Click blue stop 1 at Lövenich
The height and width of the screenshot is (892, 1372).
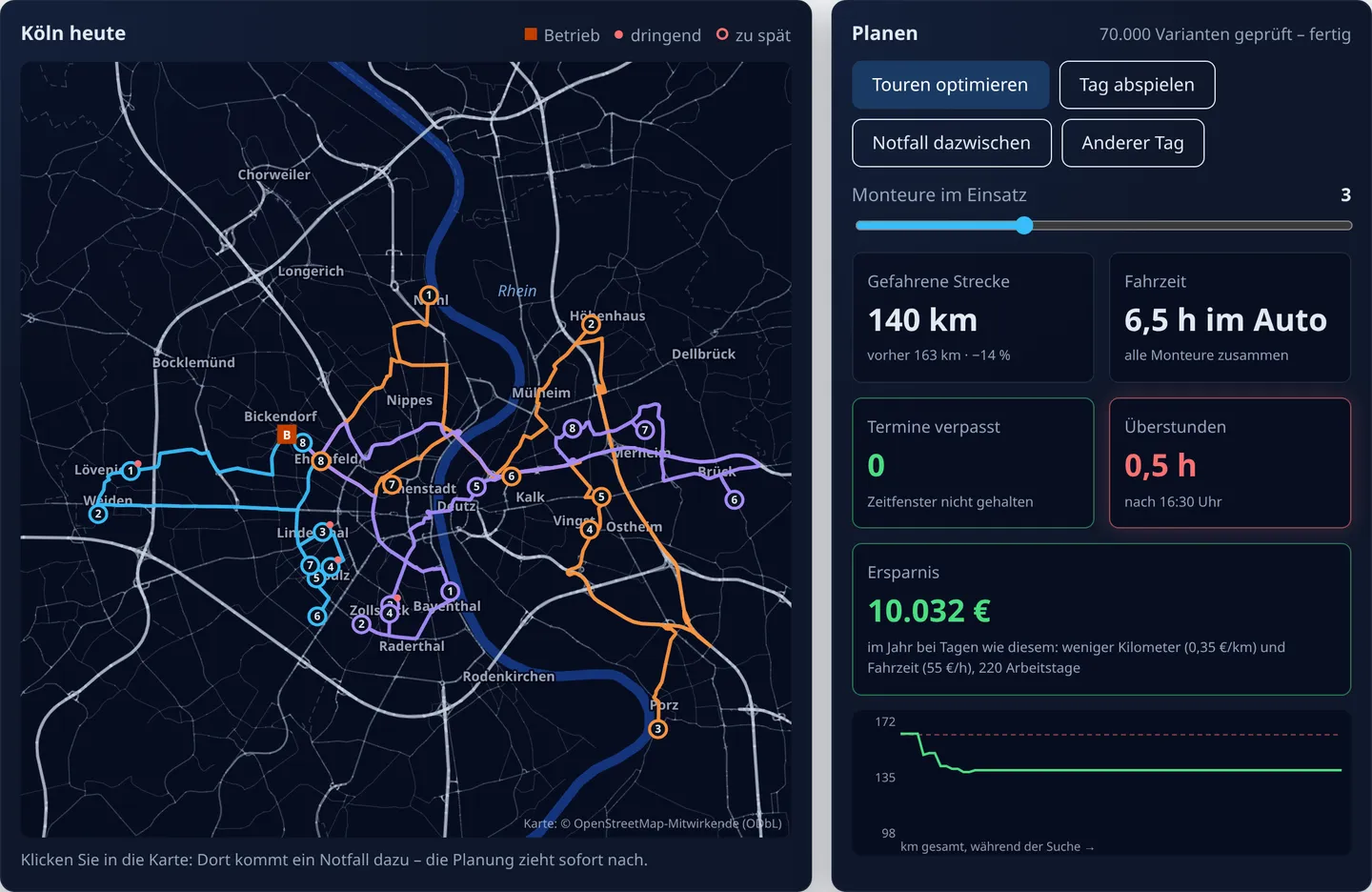[131, 471]
